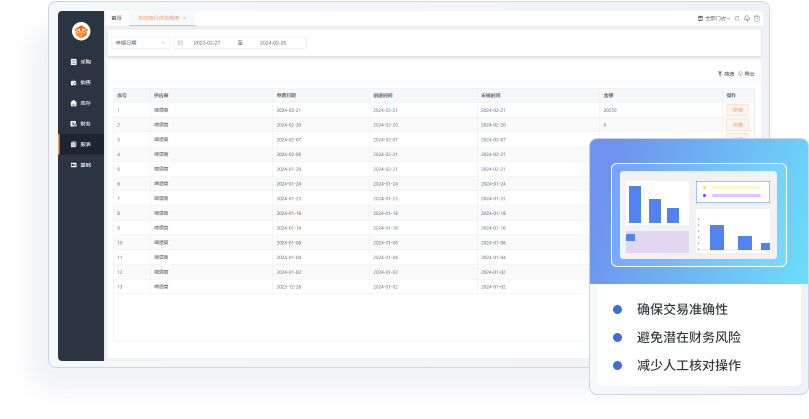Click the orange box logo in sidebar
This screenshot has width=809, height=419.
point(81,31)
